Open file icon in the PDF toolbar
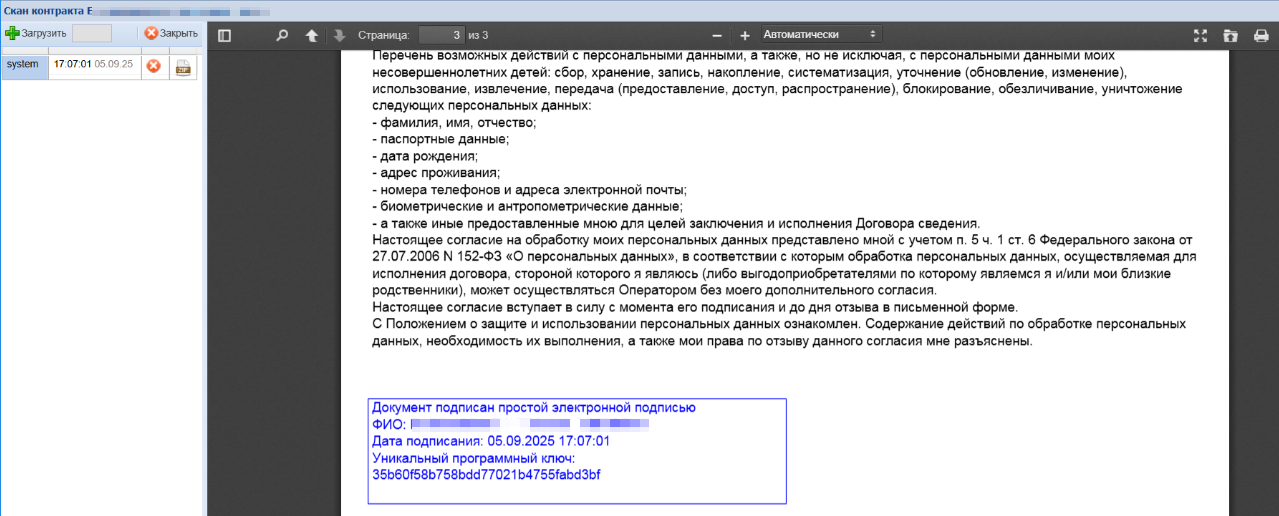 pos(1230,35)
